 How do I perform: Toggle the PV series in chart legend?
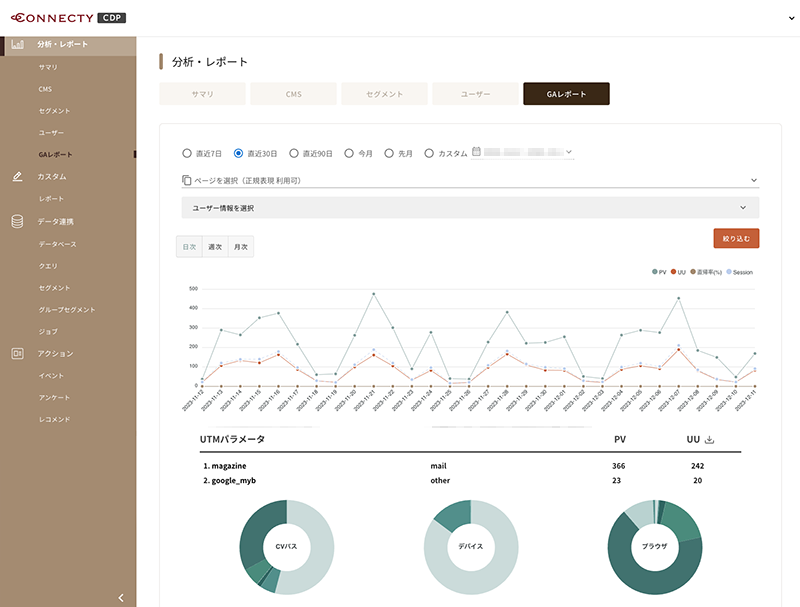tap(659, 272)
